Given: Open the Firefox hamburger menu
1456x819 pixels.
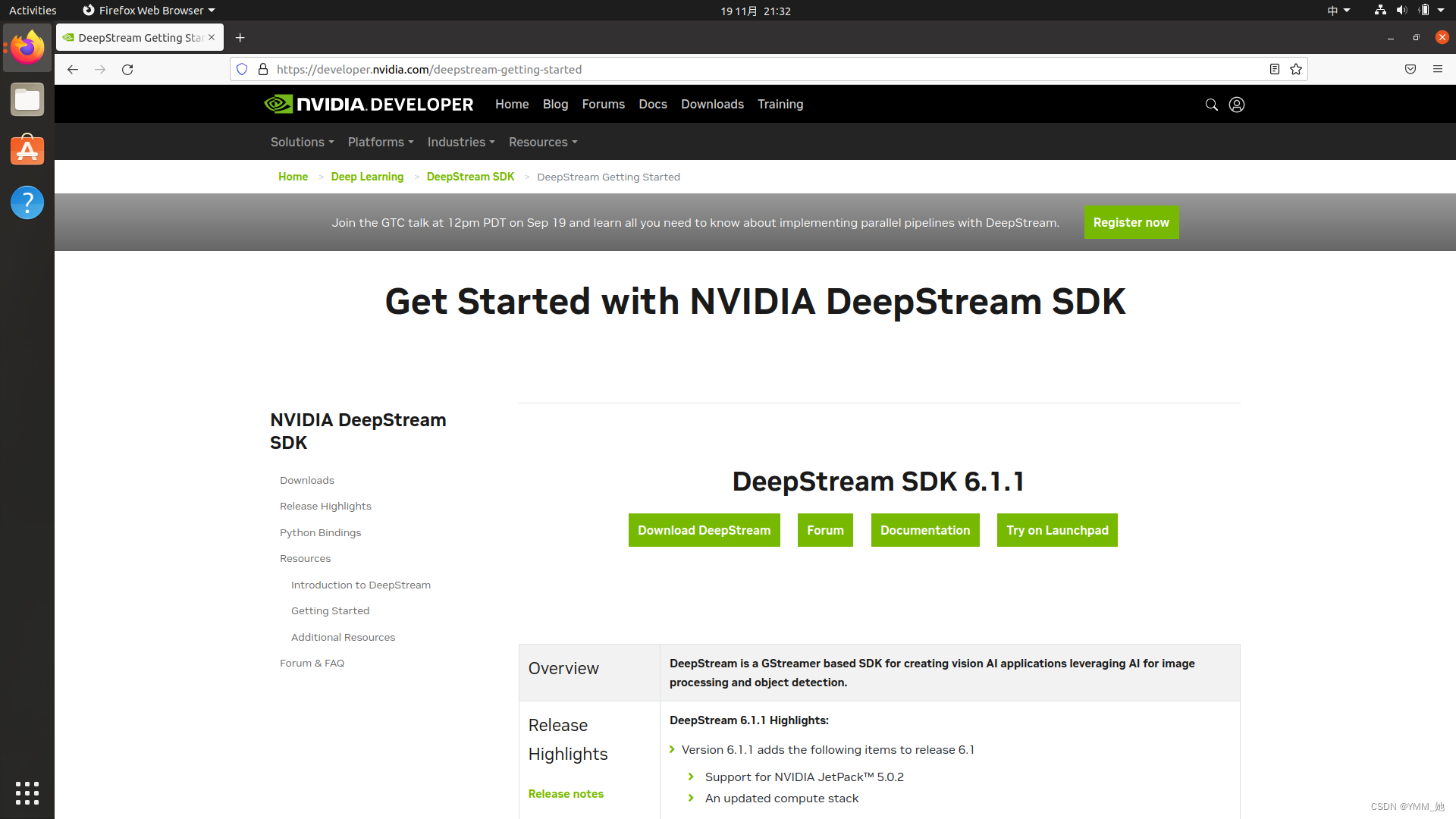Looking at the screenshot, I should tap(1438, 69).
